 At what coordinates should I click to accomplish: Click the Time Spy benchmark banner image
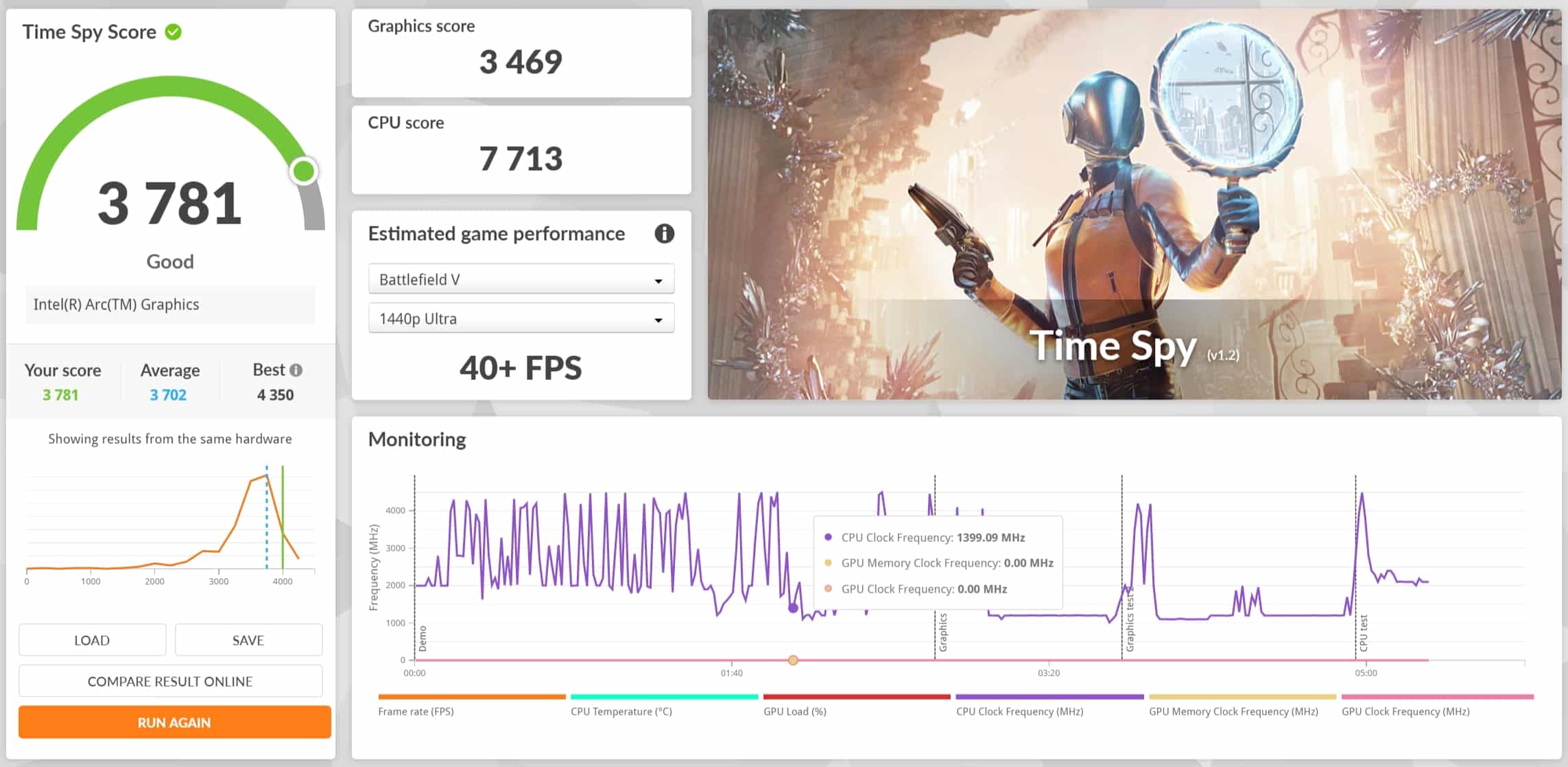[x=1134, y=204]
